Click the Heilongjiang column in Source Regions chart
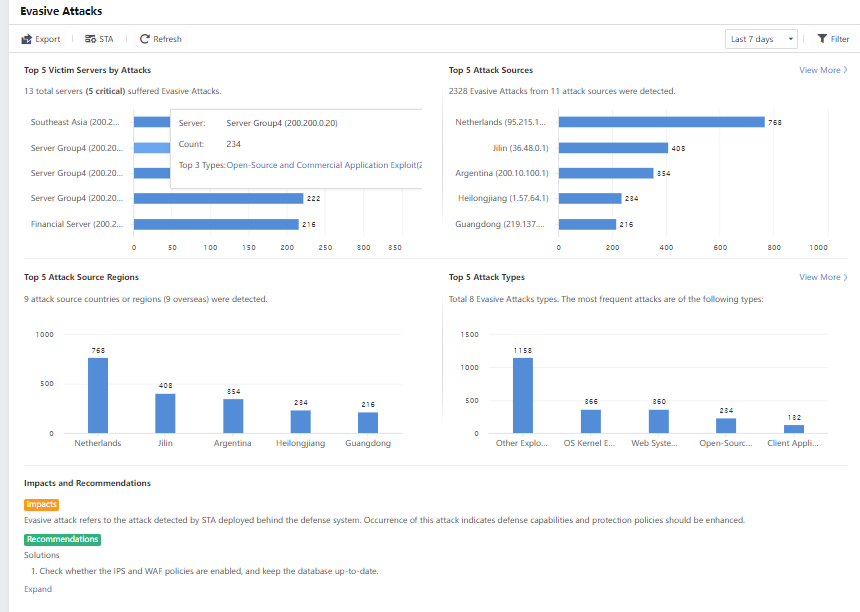 (x=301, y=421)
